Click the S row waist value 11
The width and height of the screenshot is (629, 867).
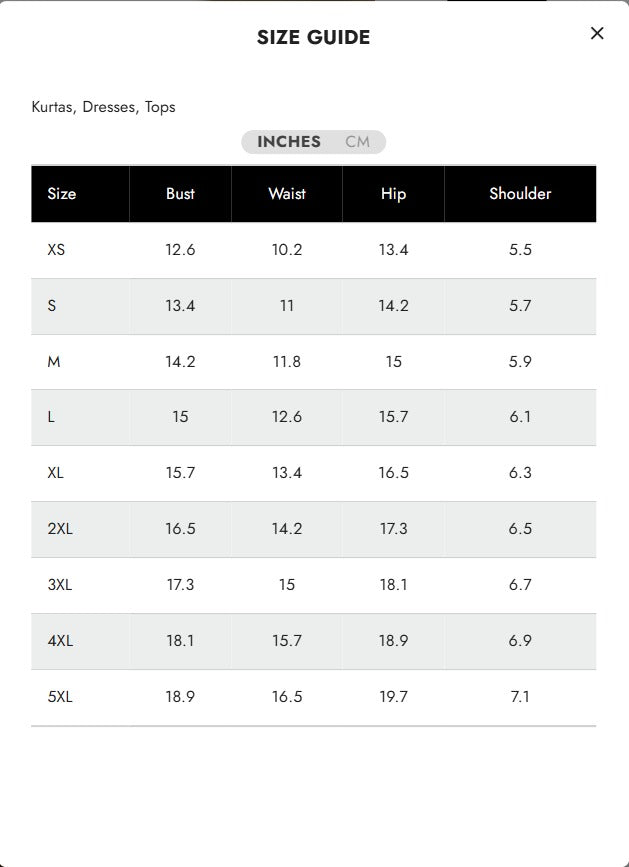[287, 306]
